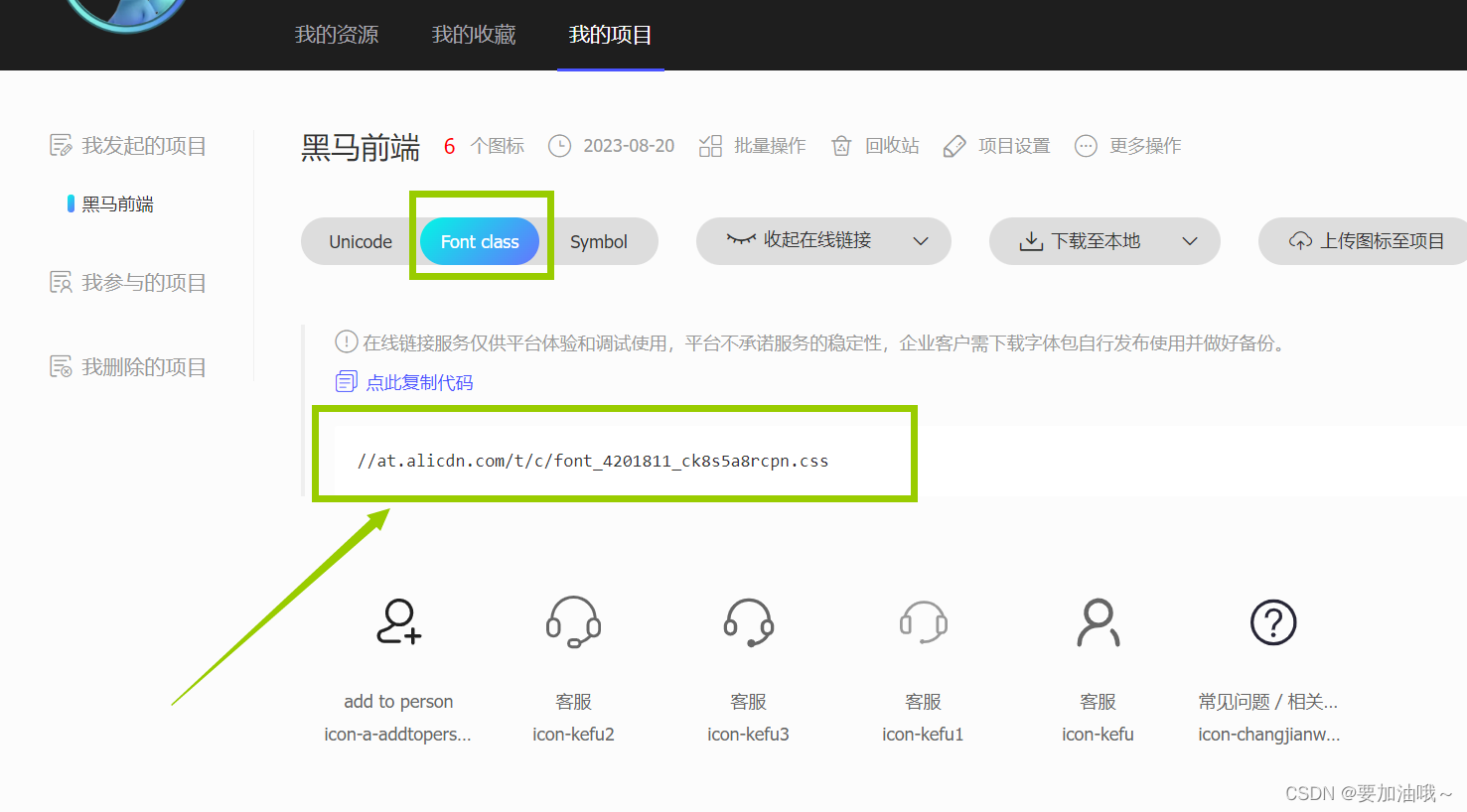Click the 点此复制代码 link
The image size is (1467, 812).
coord(419,382)
